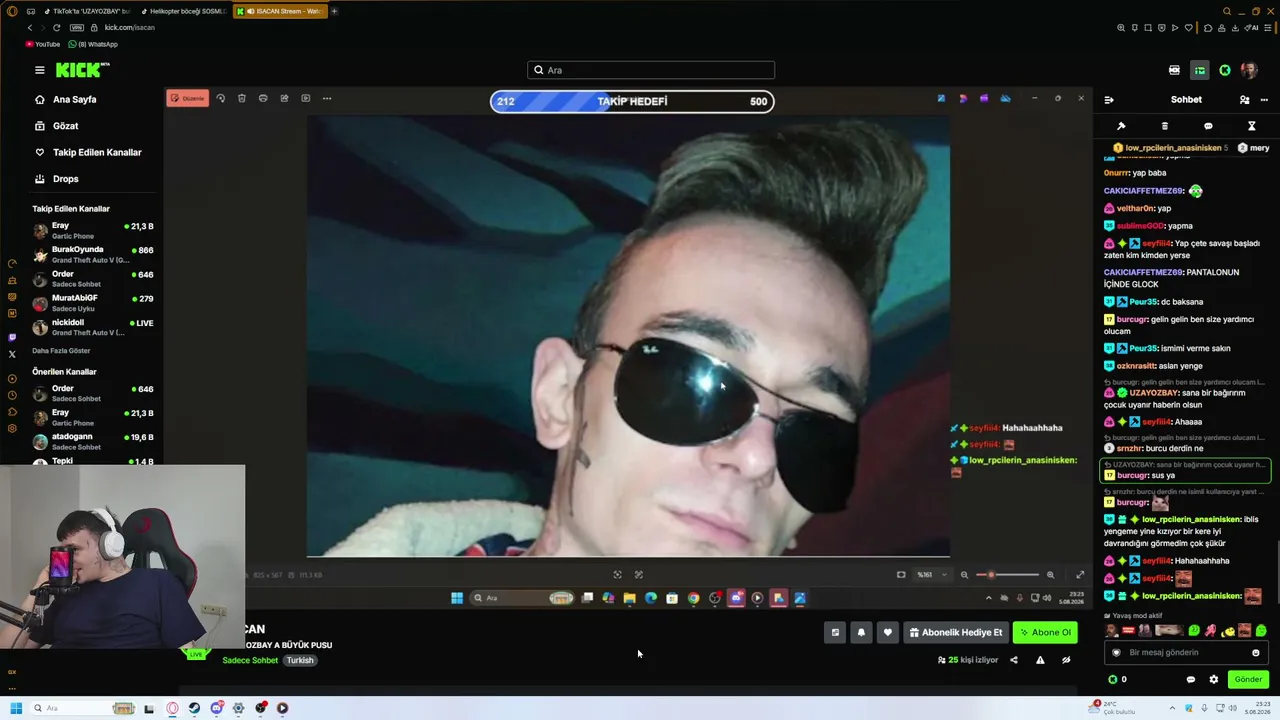The height and width of the screenshot is (720, 1280).
Task: Open followed channel nickidoll
Action: click(93, 327)
